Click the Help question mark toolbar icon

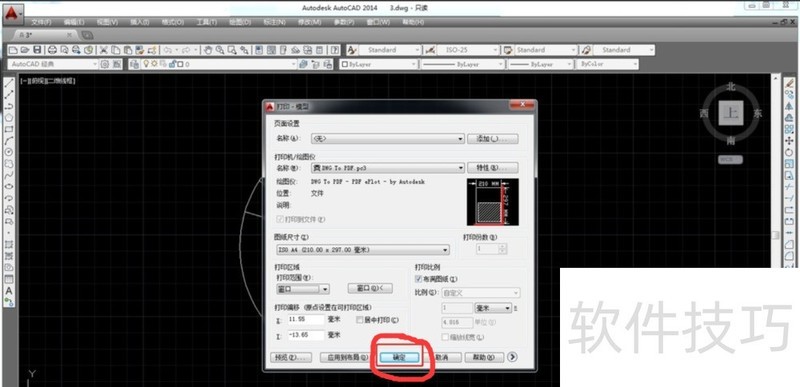click(335, 50)
